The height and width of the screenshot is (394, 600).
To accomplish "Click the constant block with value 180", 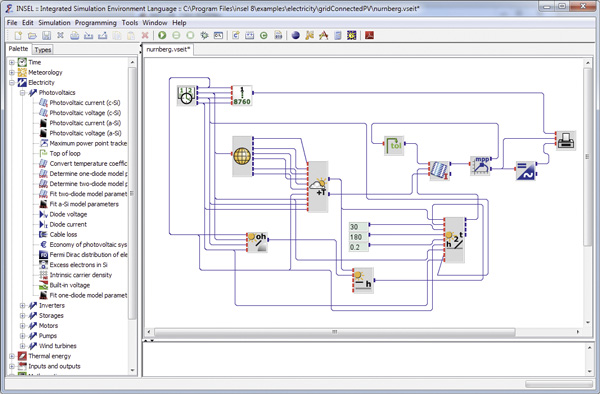I will point(359,237).
